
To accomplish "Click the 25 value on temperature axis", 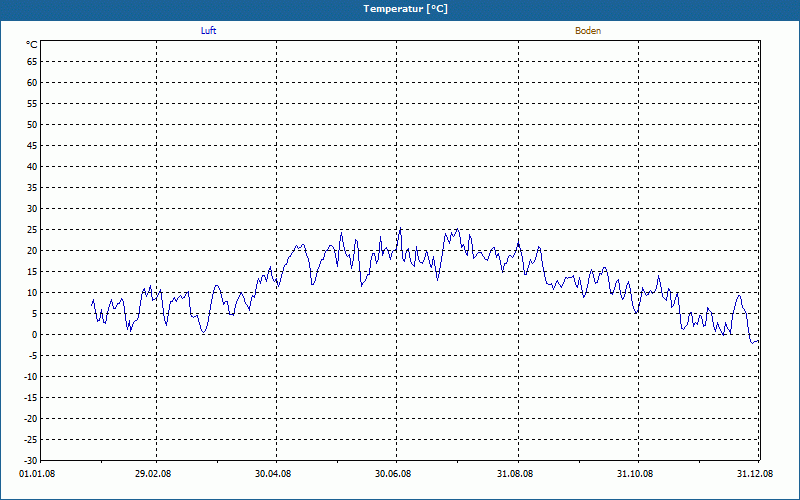I will (x=32, y=230).
